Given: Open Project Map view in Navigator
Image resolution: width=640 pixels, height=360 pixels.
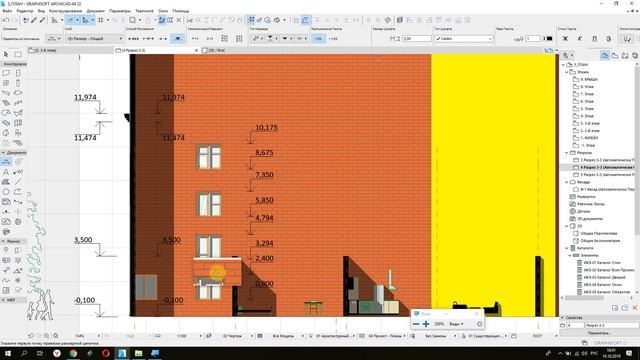Looking at the screenshot, I should (605, 55).
